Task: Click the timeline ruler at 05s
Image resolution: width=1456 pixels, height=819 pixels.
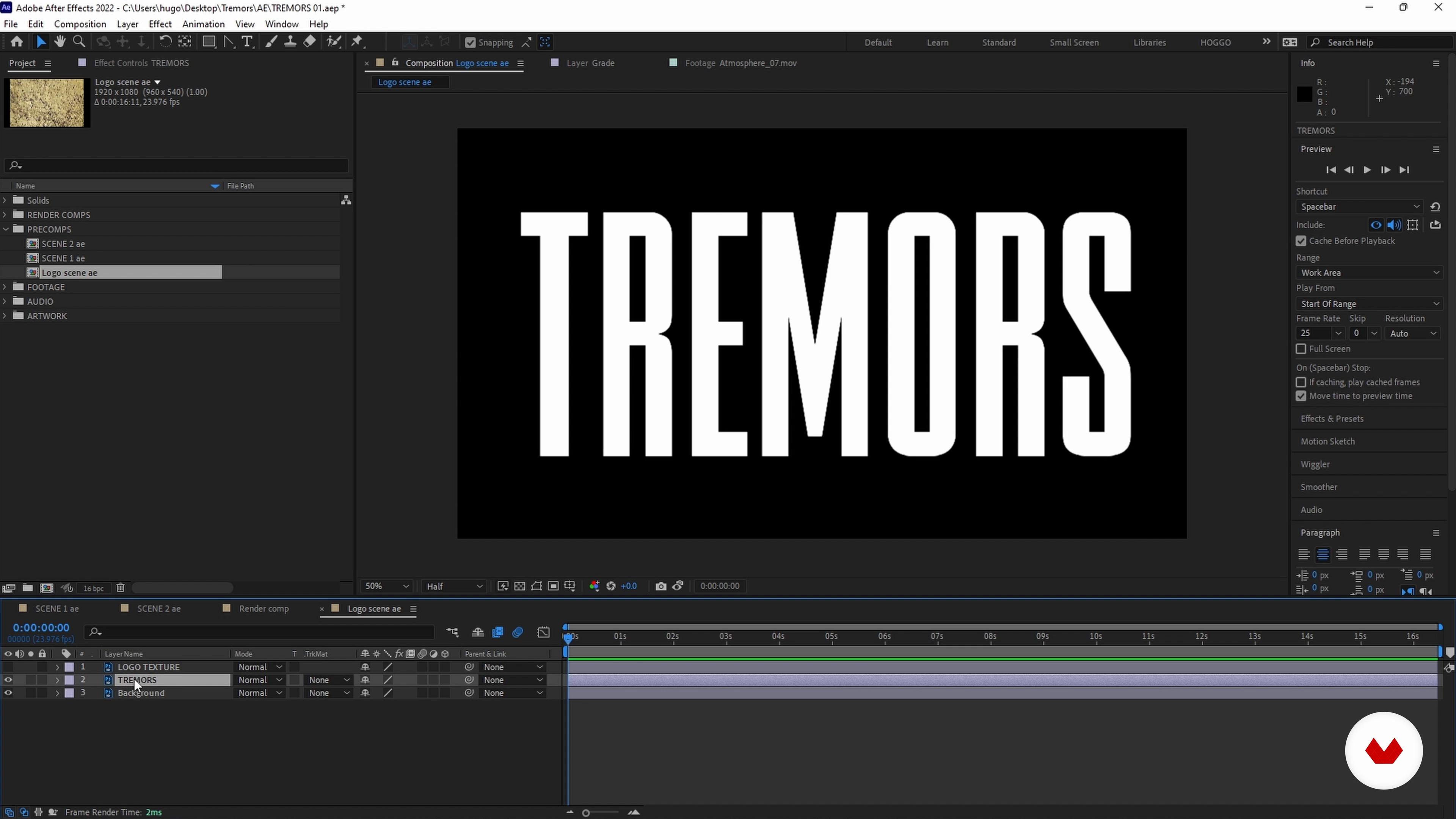Action: (831, 637)
